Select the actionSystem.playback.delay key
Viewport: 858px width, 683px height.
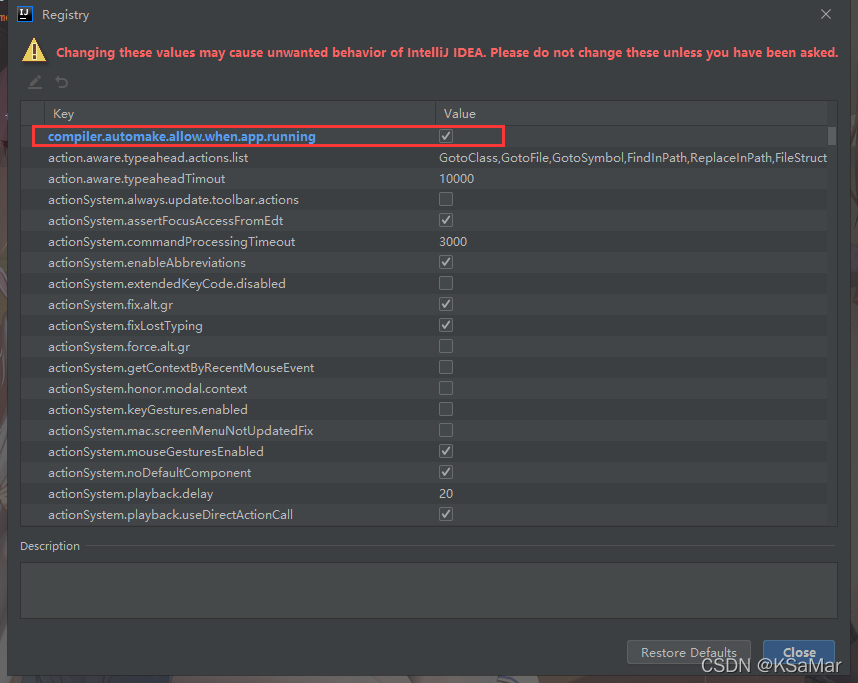pos(130,493)
